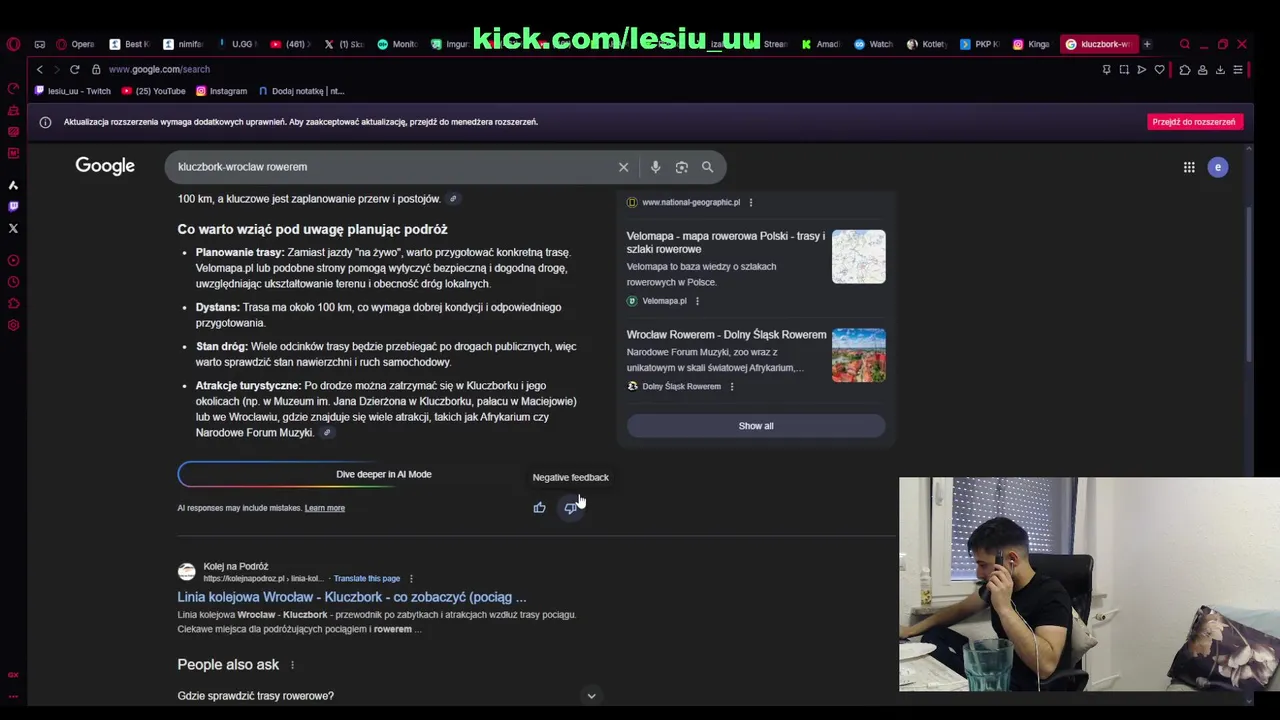Image resolution: width=1280 pixels, height=720 pixels.
Task: Open (25) YouTube bookmark
Action: point(154,91)
